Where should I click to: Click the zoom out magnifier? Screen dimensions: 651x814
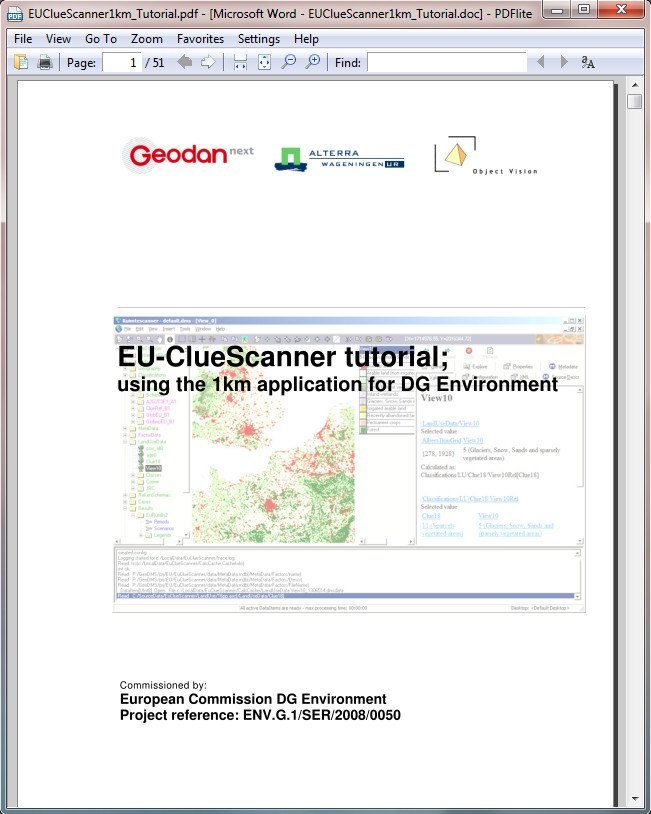(288, 62)
